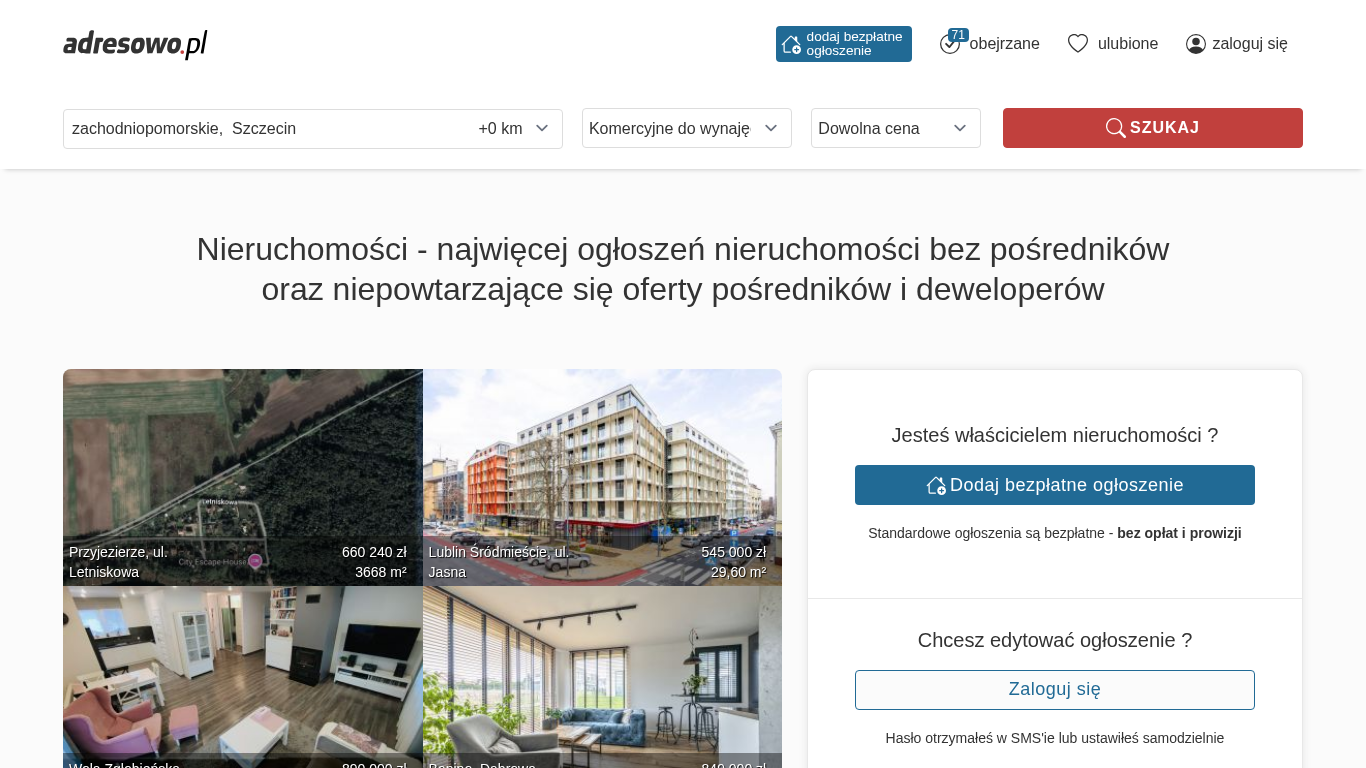Image resolution: width=1366 pixels, height=768 pixels.
Task: Click the zaloguj się link
Action: 1250,44
